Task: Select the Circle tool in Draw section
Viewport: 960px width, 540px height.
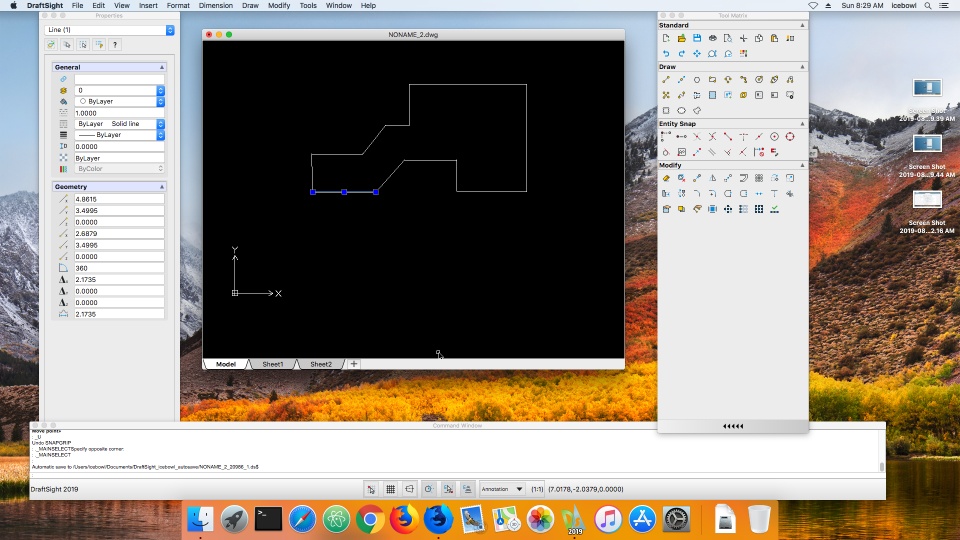Action: [x=697, y=80]
